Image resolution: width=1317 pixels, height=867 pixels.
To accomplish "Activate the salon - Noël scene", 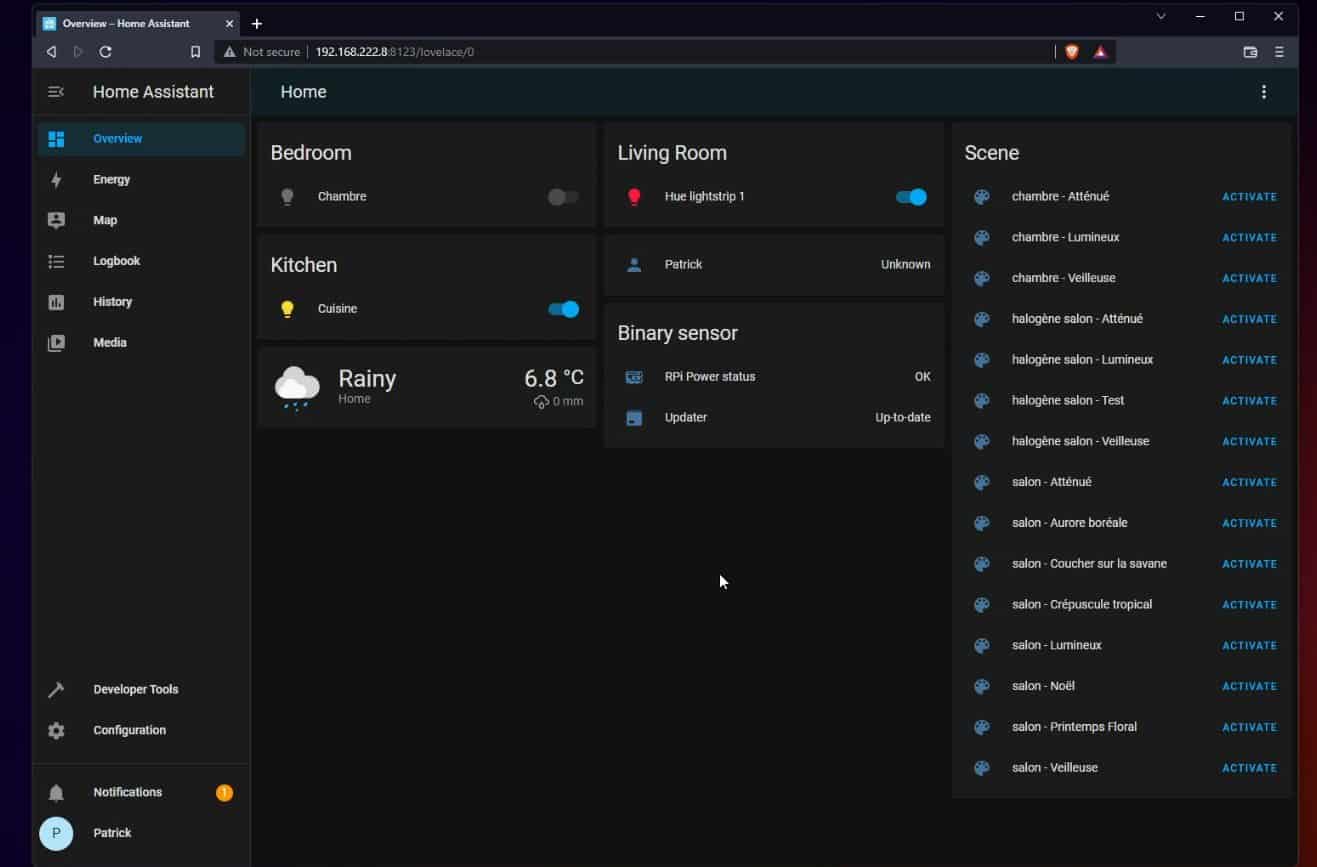I will coord(1249,686).
